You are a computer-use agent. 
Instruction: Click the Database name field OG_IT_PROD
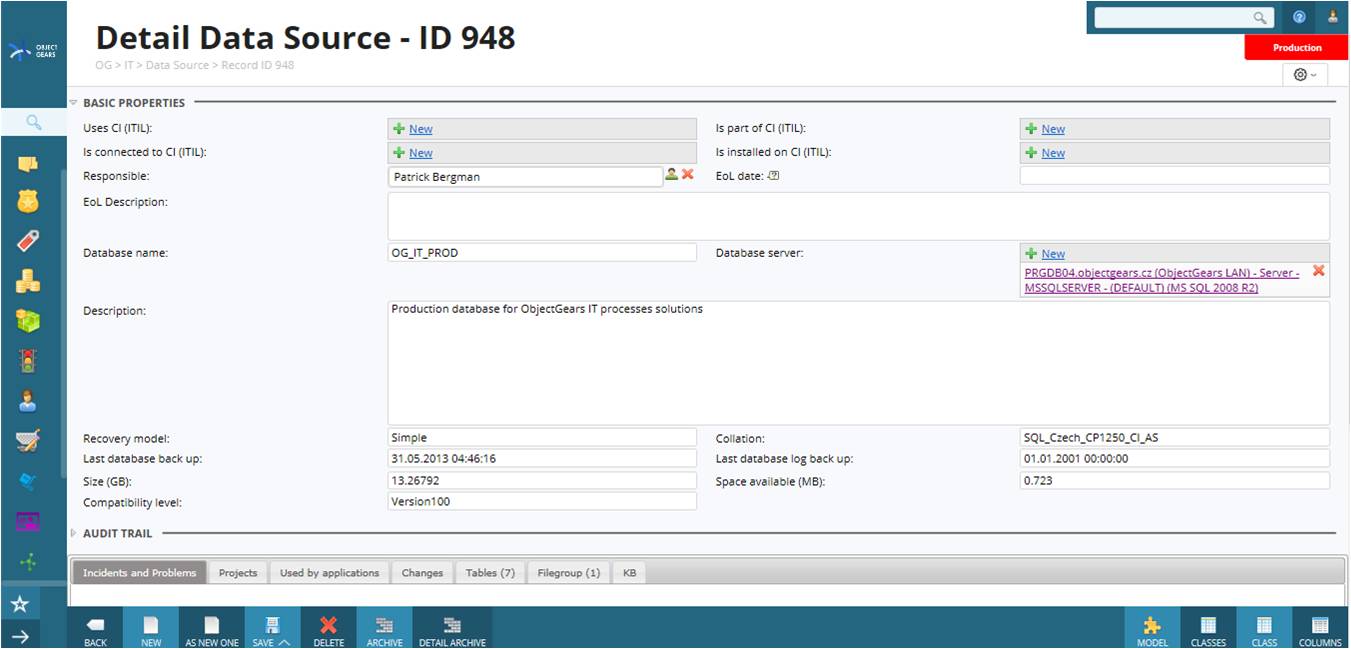[x=542, y=253]
